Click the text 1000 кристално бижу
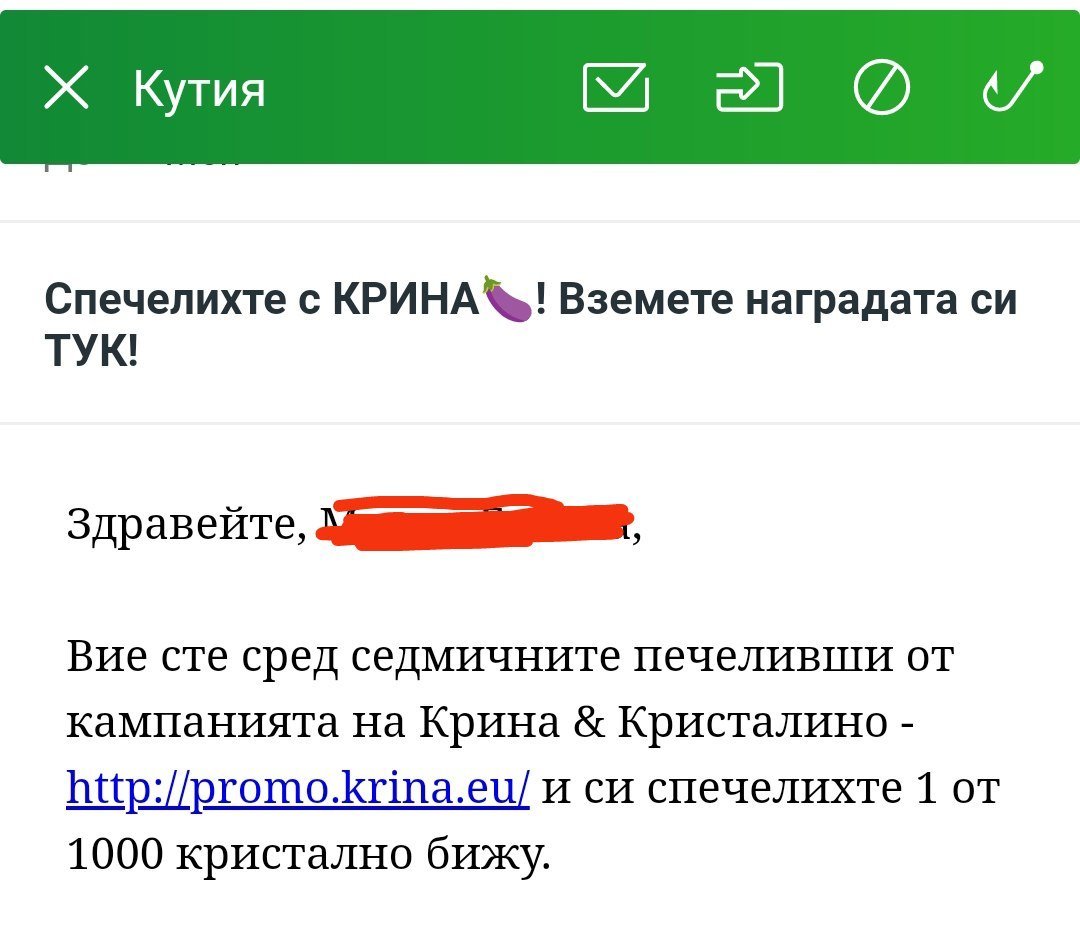 click(308, 855)
